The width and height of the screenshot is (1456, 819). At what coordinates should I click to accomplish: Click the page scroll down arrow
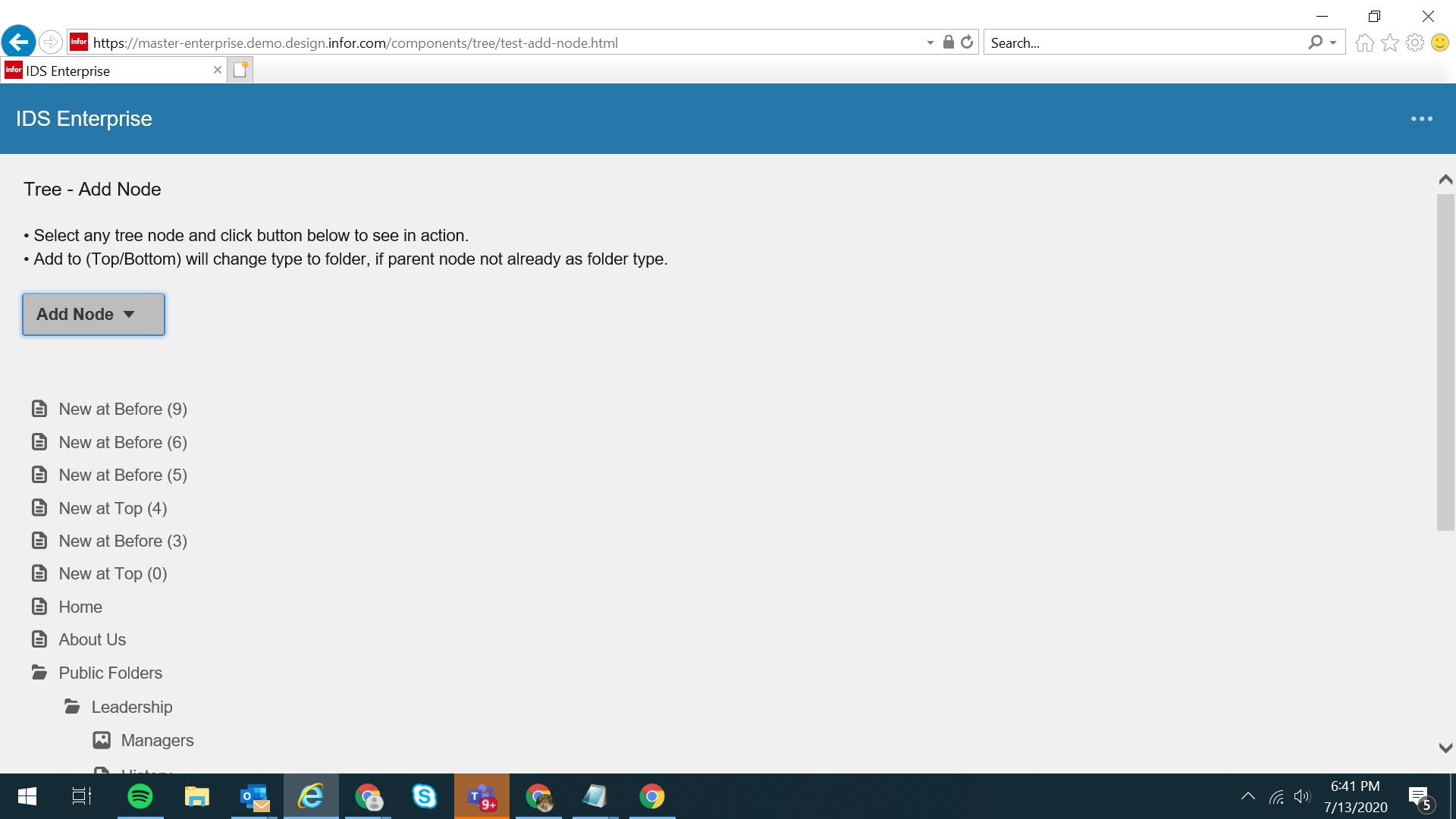point(1445,748)
